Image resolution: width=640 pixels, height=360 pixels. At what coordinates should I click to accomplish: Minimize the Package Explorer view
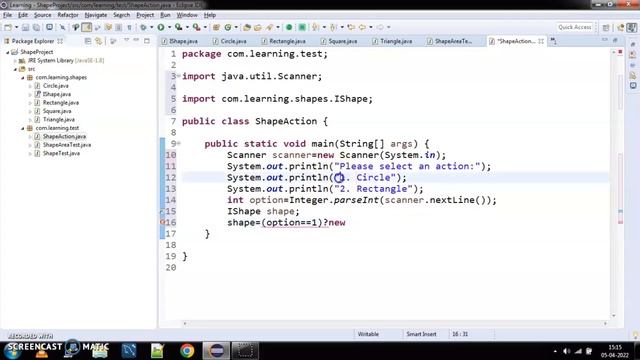point(136,41)
